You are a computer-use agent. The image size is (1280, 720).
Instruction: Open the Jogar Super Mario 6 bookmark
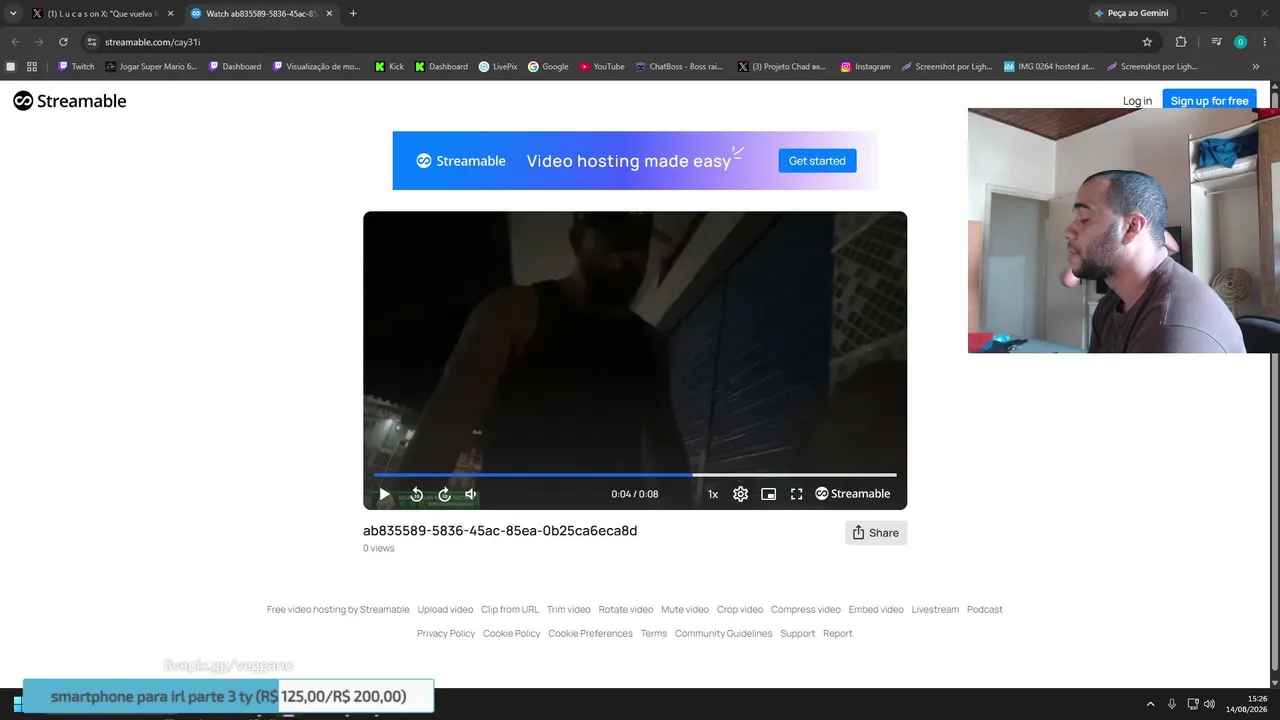(x=151, y=67)
